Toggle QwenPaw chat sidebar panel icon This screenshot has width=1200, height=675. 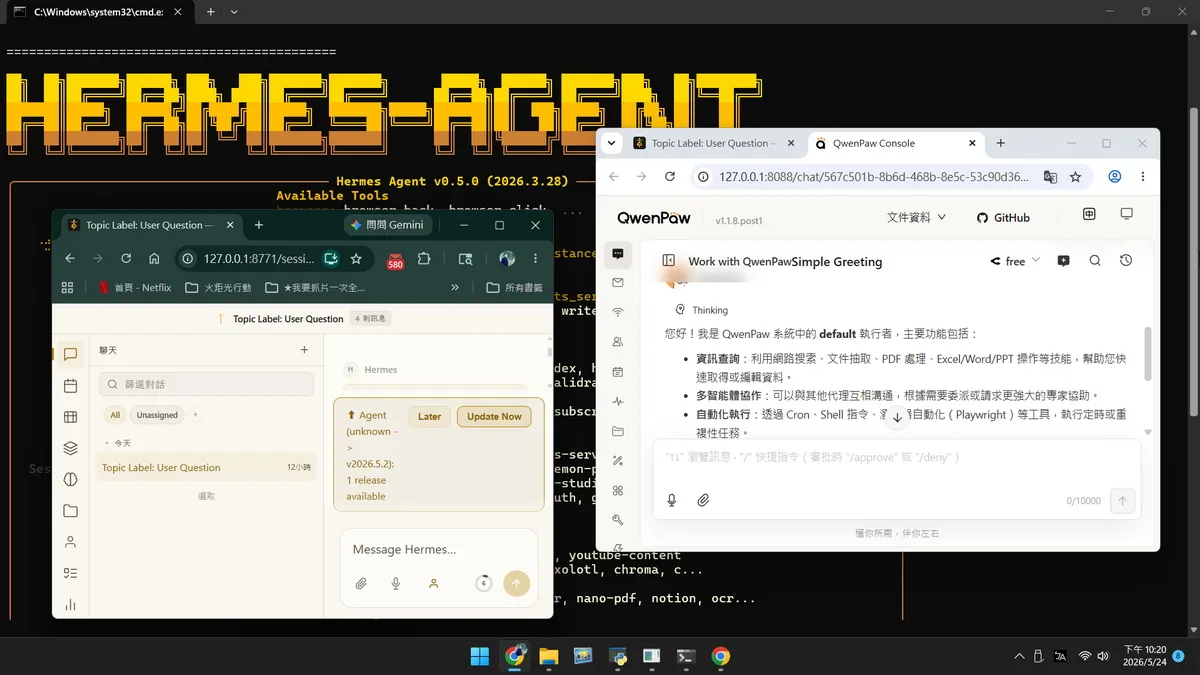coord(669,260)
